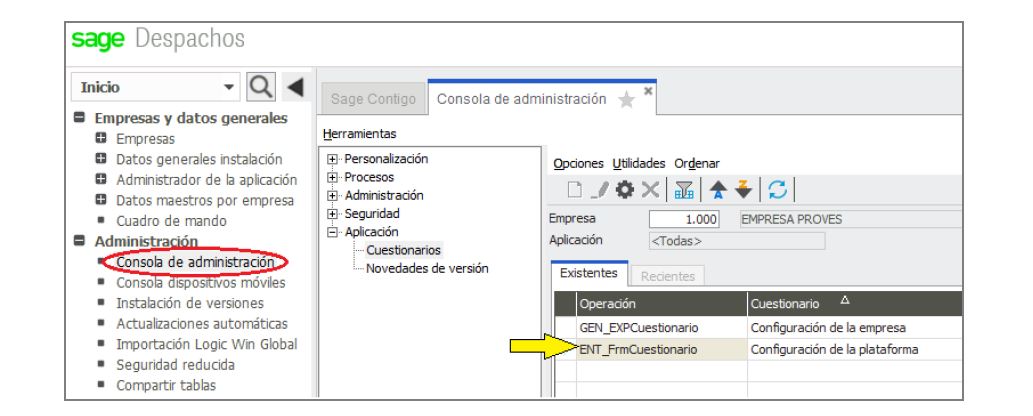Click the Personalización tree label

click(x=386, y=159)
